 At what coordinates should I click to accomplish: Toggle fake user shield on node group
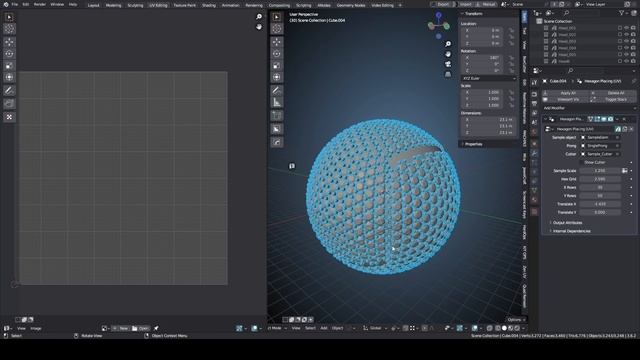click(x=618, y=129)
